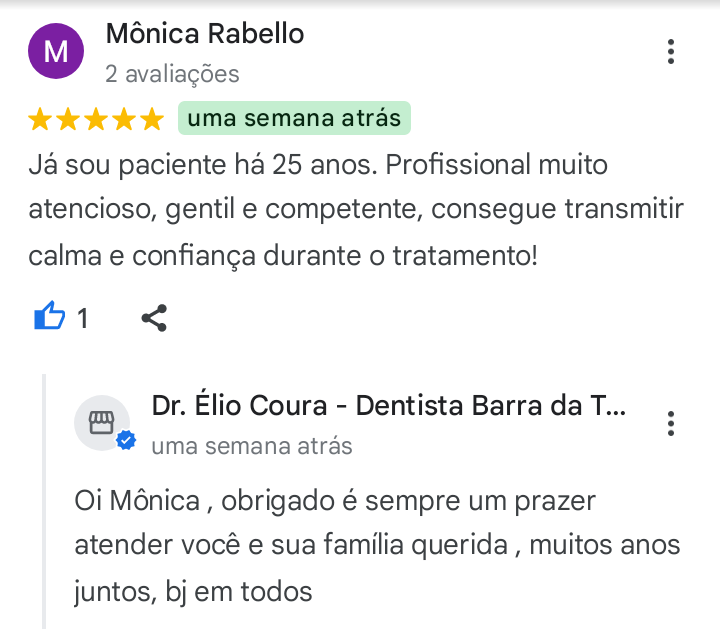The width and height of the screenshot is (720, 630).
Task: Click the five-star rating
Action: (x=96, y=119)
